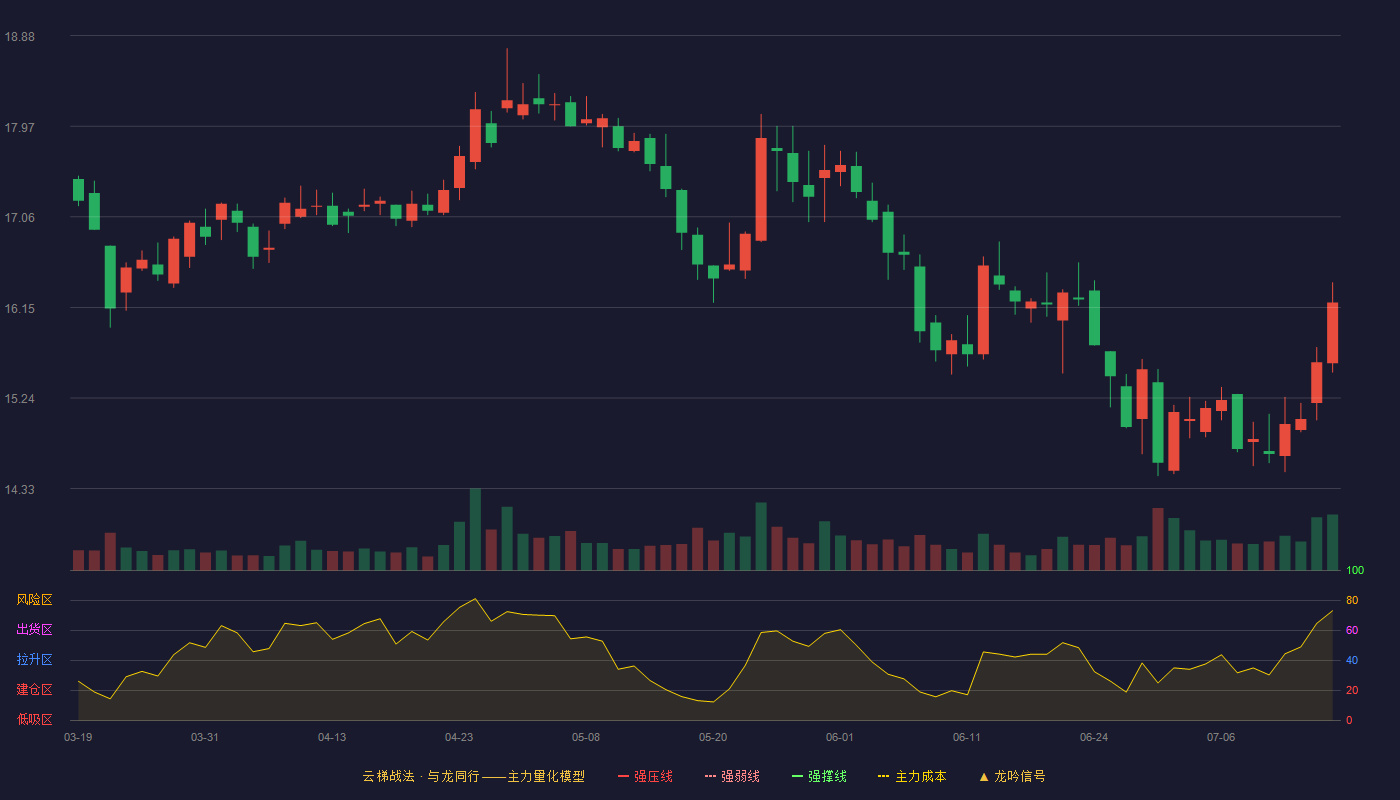Select the 出货区 zone label
This screenshot has width=1400, height=800.
pyautogui.click(x=34, y=630)
